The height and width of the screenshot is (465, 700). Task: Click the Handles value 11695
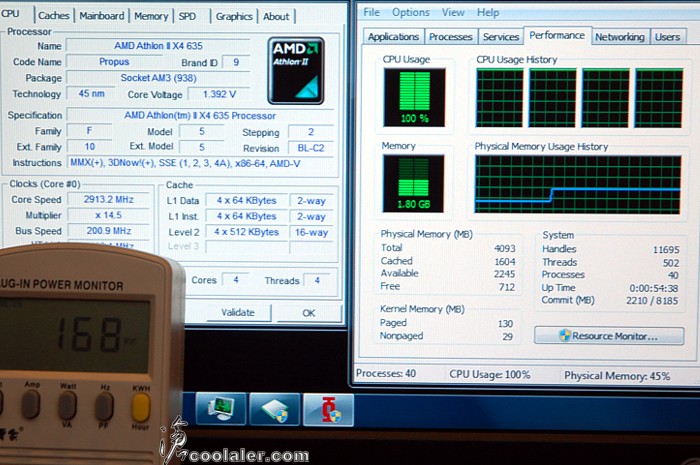pos(666,250)
